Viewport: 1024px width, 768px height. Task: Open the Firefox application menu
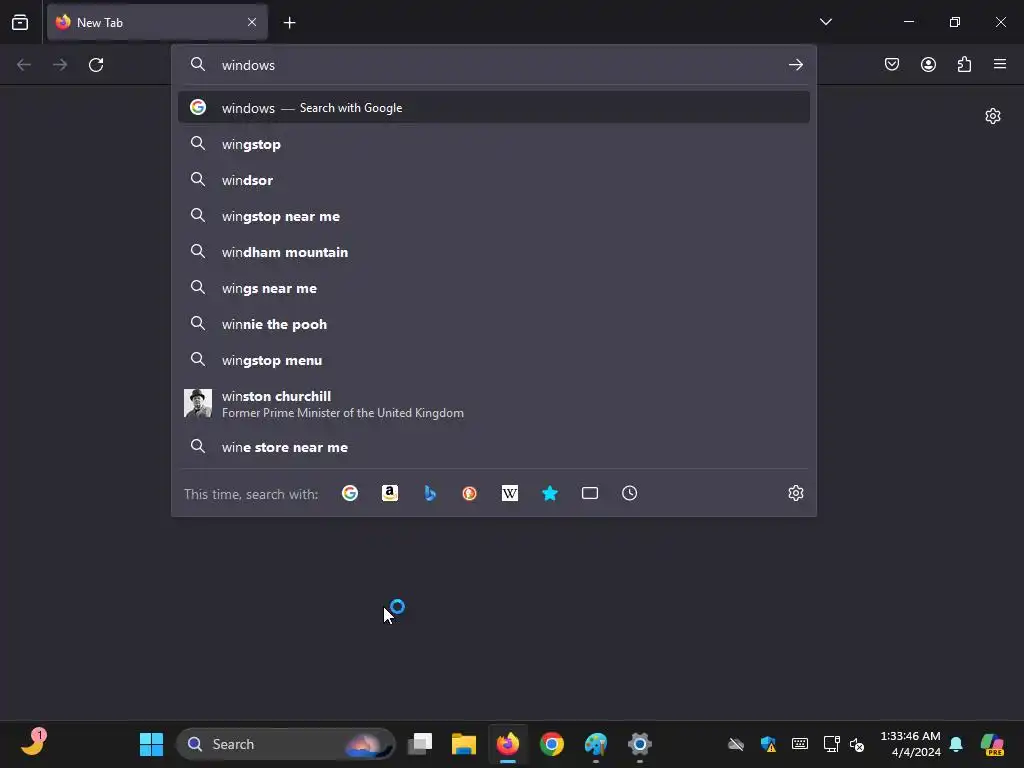click(x=1000, y=64)
